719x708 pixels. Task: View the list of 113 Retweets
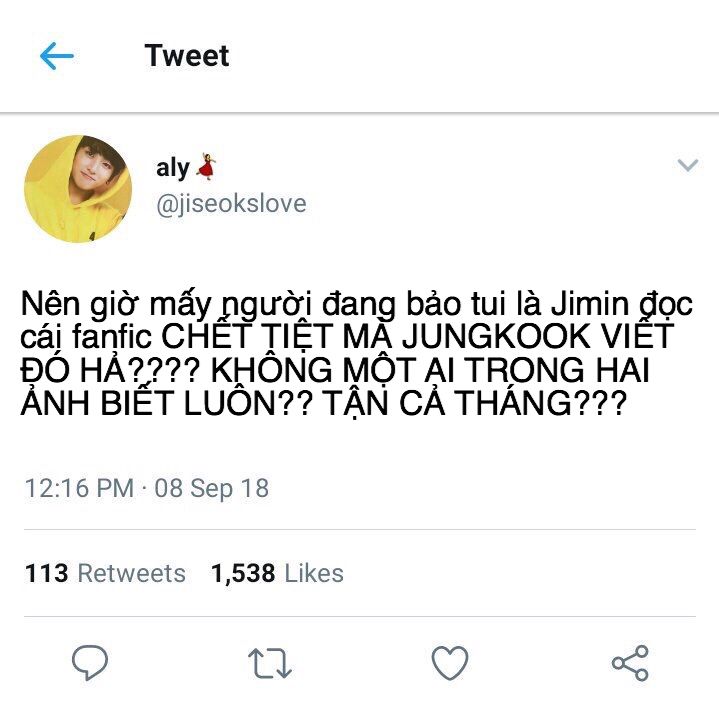(105, 573)
